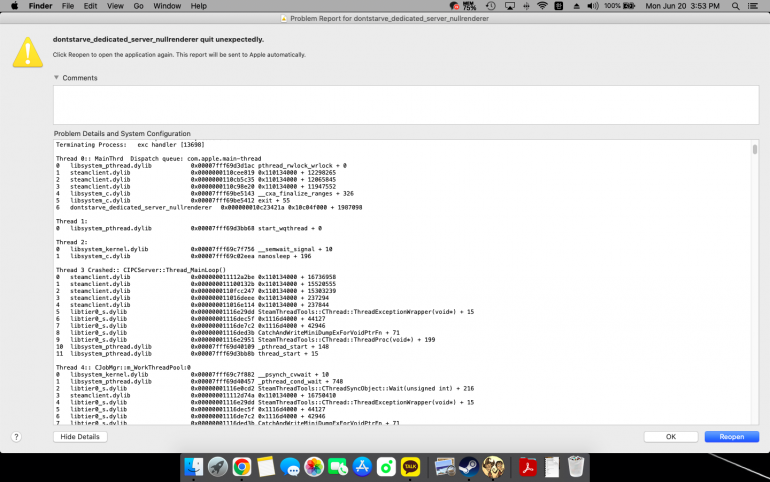Open the Go menu

(138, 6)
